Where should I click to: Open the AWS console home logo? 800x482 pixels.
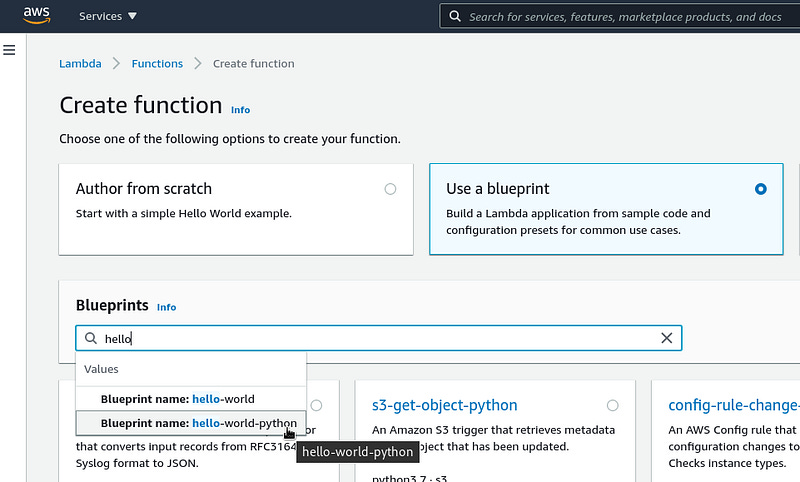pyautogui.click(x=37, y=15)
